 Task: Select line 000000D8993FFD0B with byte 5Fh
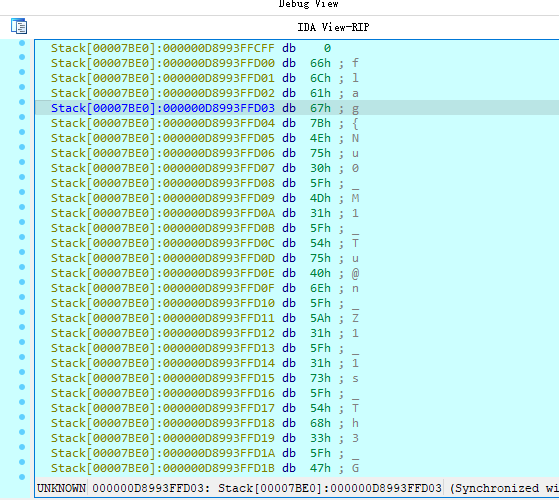click(x=205, y=228)
